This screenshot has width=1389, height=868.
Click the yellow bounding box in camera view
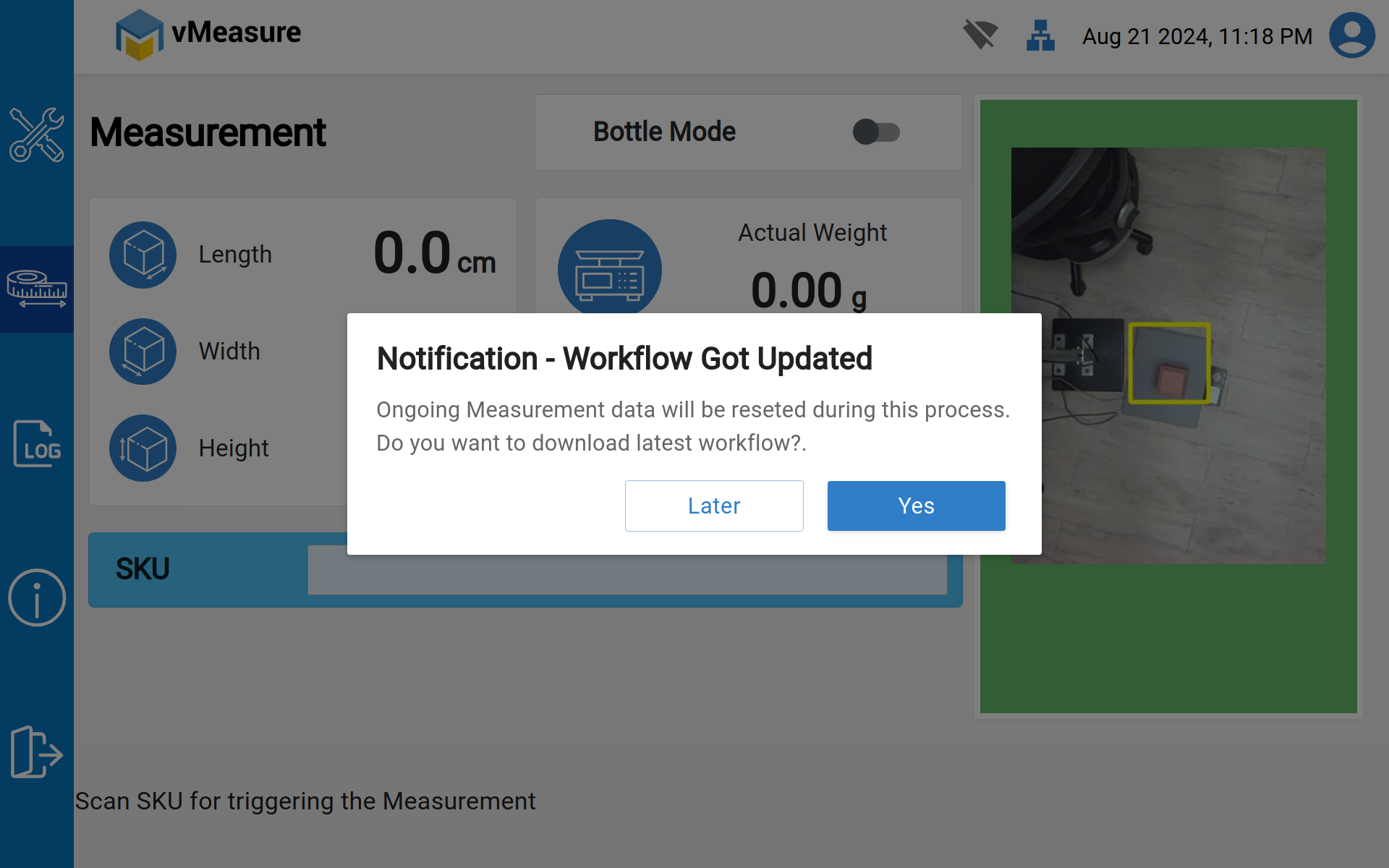click(1169, 363)
